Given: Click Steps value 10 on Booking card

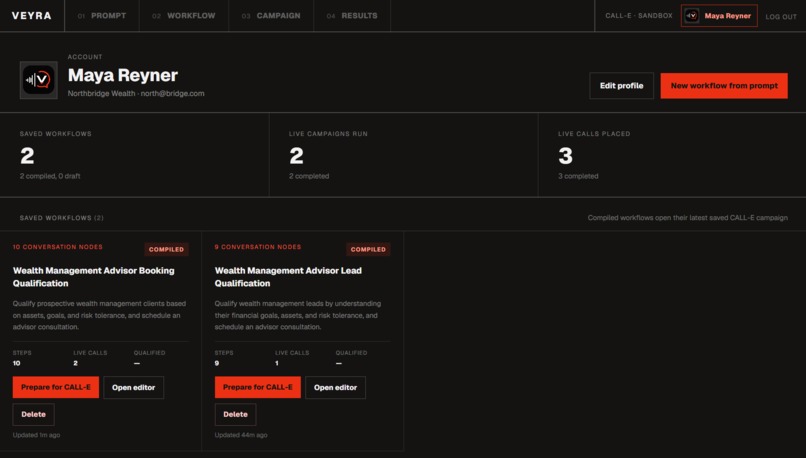Looking at the screenshot, I should pyautogui.click(x=16, y=363).
